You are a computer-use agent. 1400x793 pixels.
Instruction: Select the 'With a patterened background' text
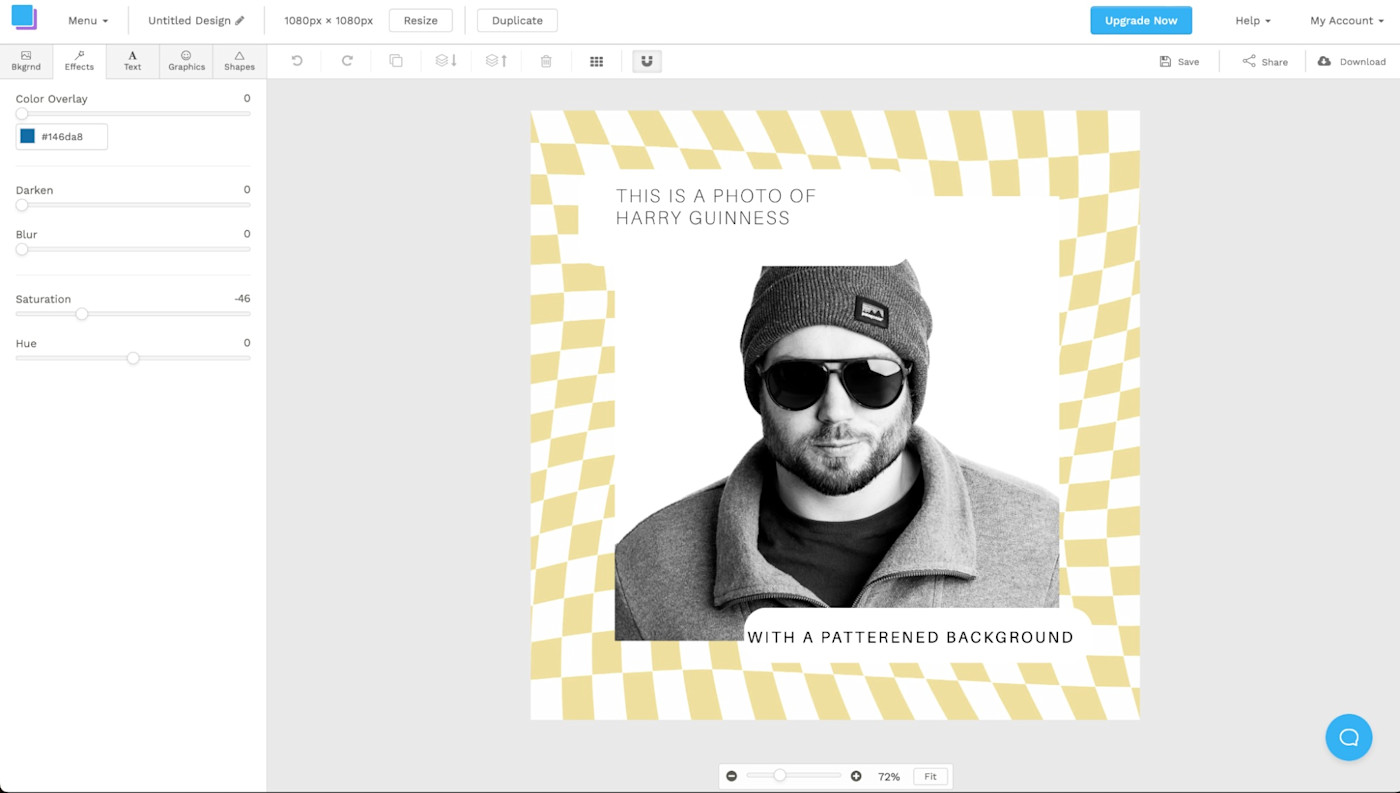pos(910,637)
